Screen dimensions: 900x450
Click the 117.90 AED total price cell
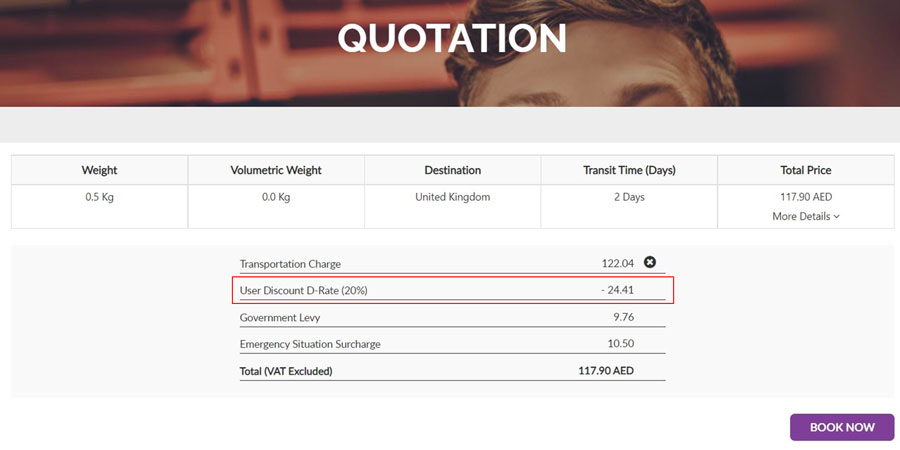[805, 197]
